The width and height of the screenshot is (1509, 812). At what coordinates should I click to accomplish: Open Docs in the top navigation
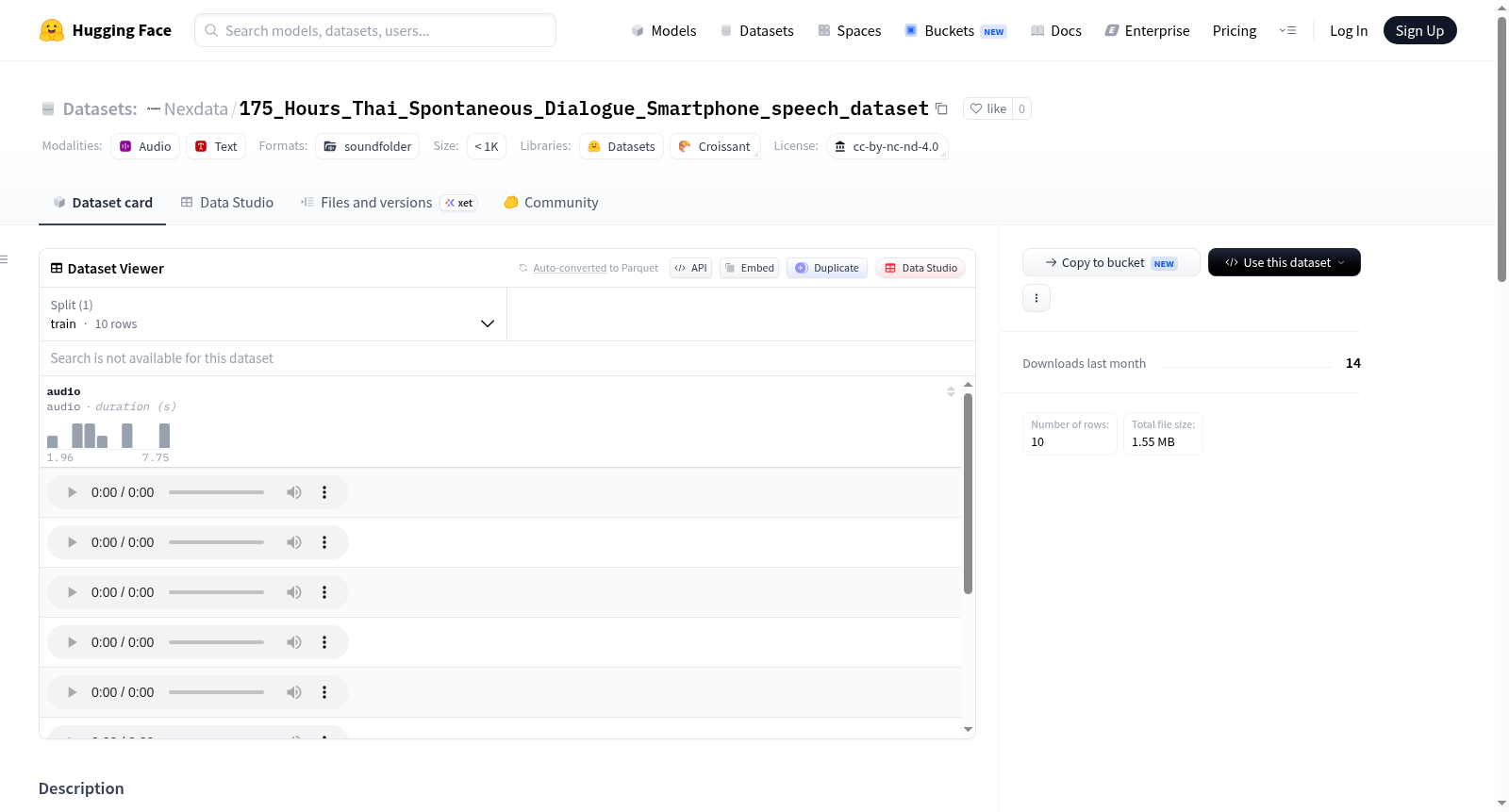(x=1056, y=30)
